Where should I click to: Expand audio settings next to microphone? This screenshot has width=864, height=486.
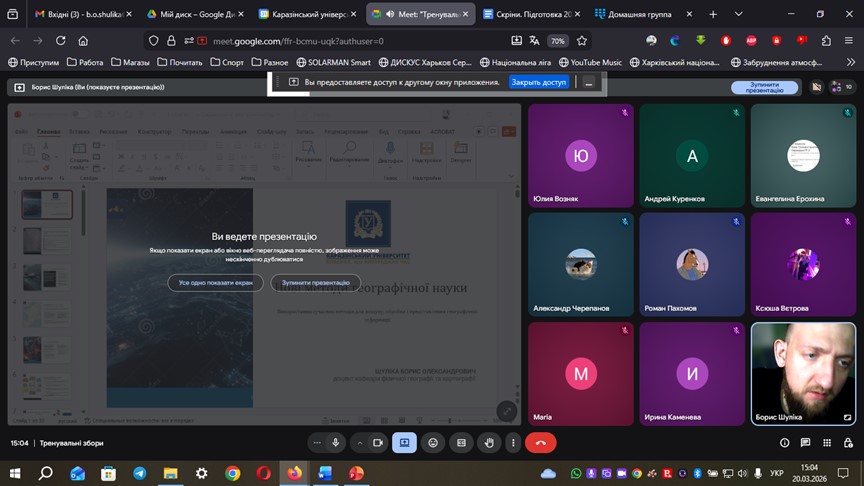coord(318,442)
